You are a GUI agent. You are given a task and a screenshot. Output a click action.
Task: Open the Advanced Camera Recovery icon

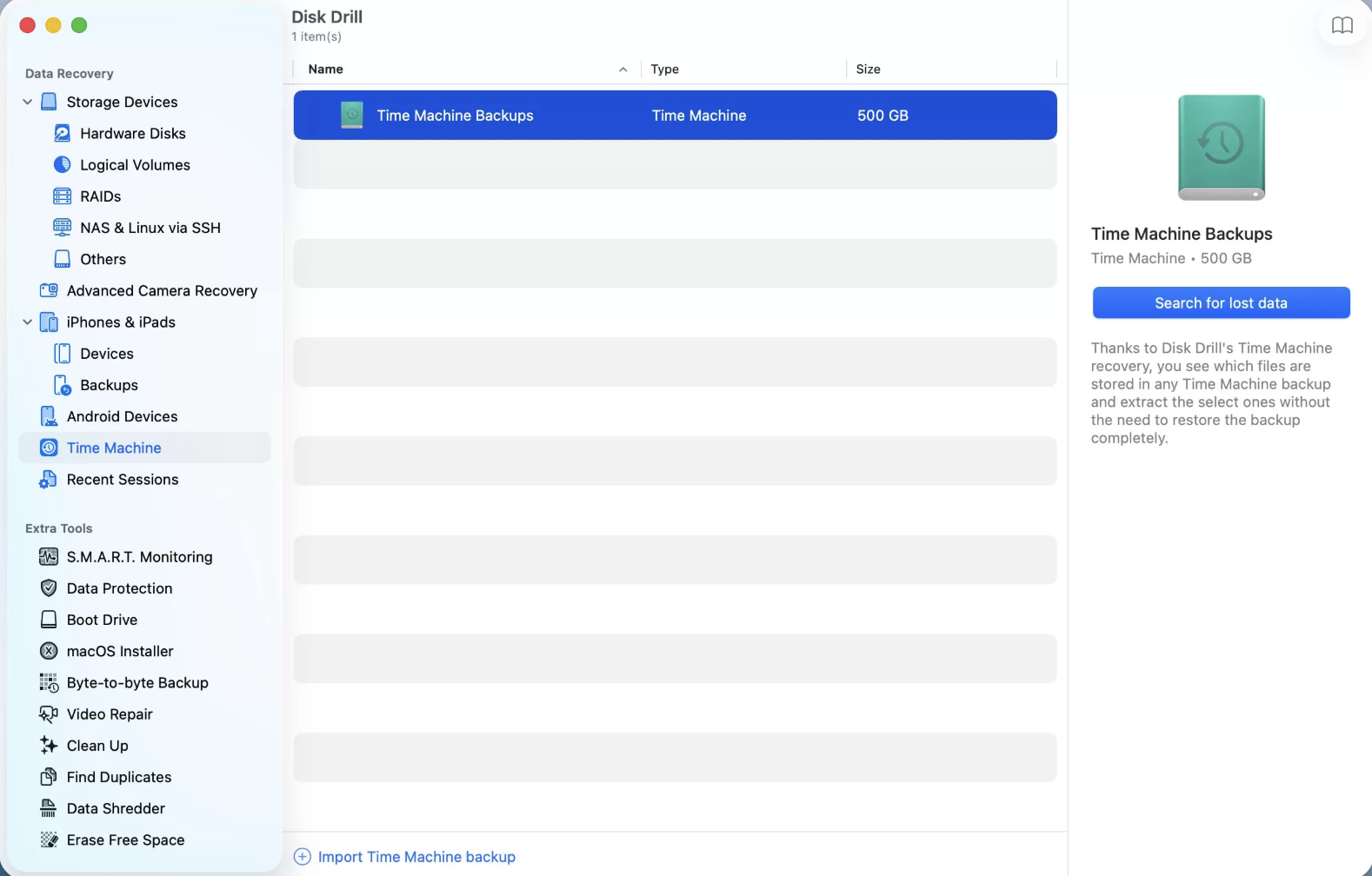pos(49,290)
